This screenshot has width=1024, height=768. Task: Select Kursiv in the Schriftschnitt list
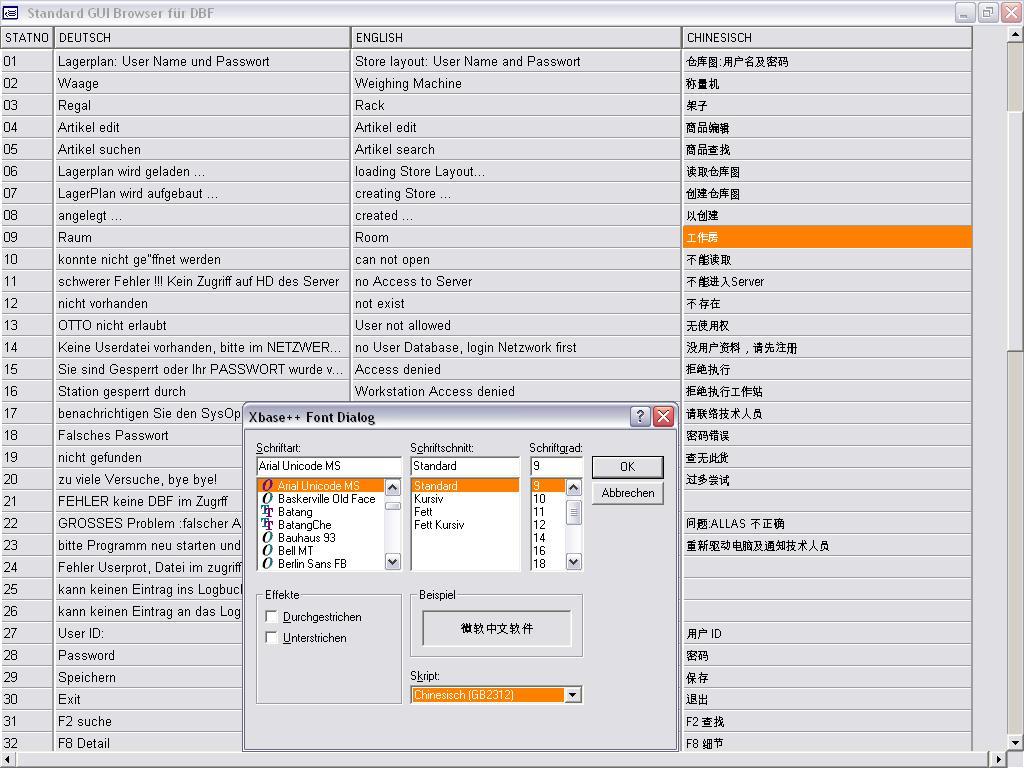[x=430, y=498]
